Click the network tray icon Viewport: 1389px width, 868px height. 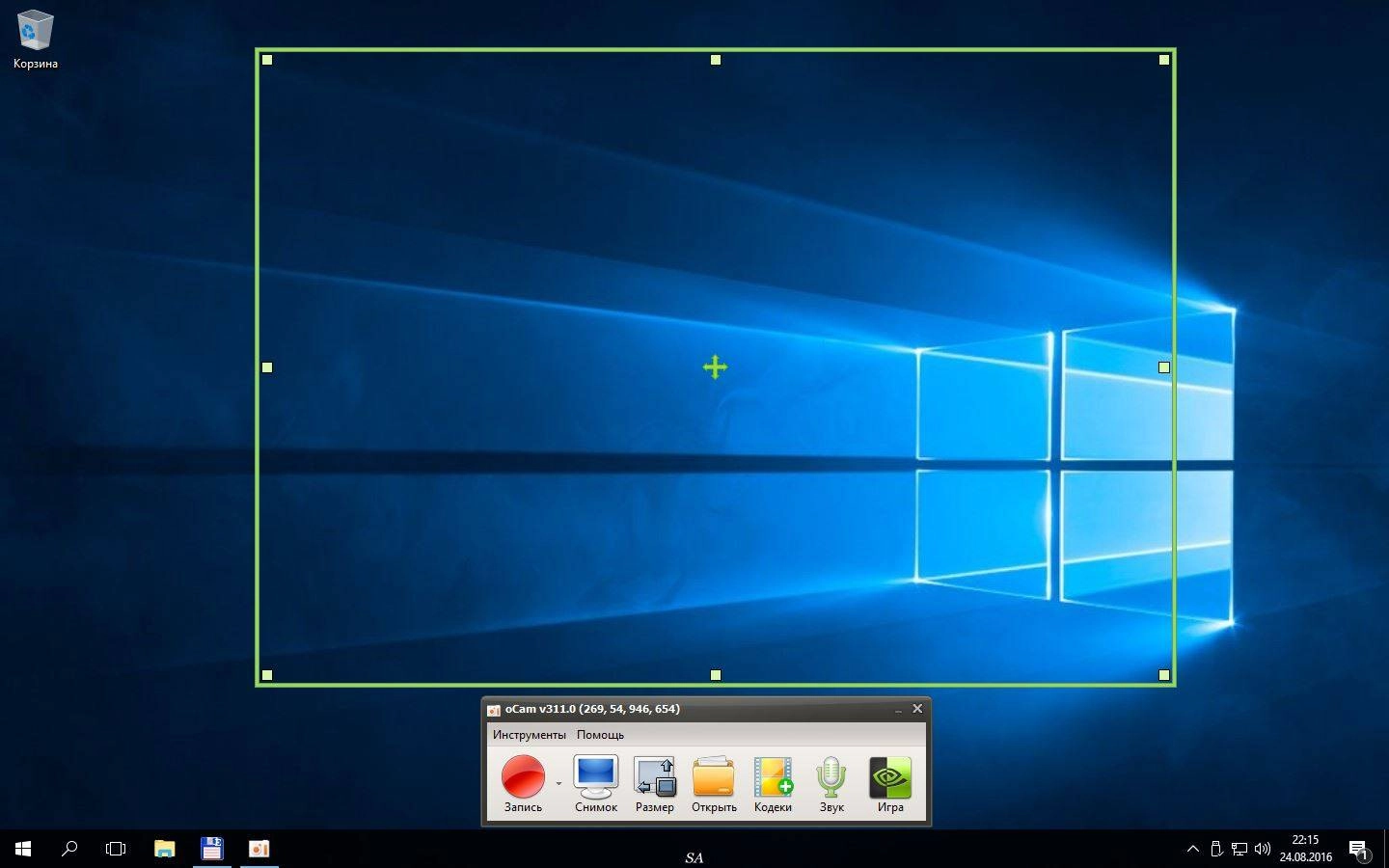pos(1239,849)
